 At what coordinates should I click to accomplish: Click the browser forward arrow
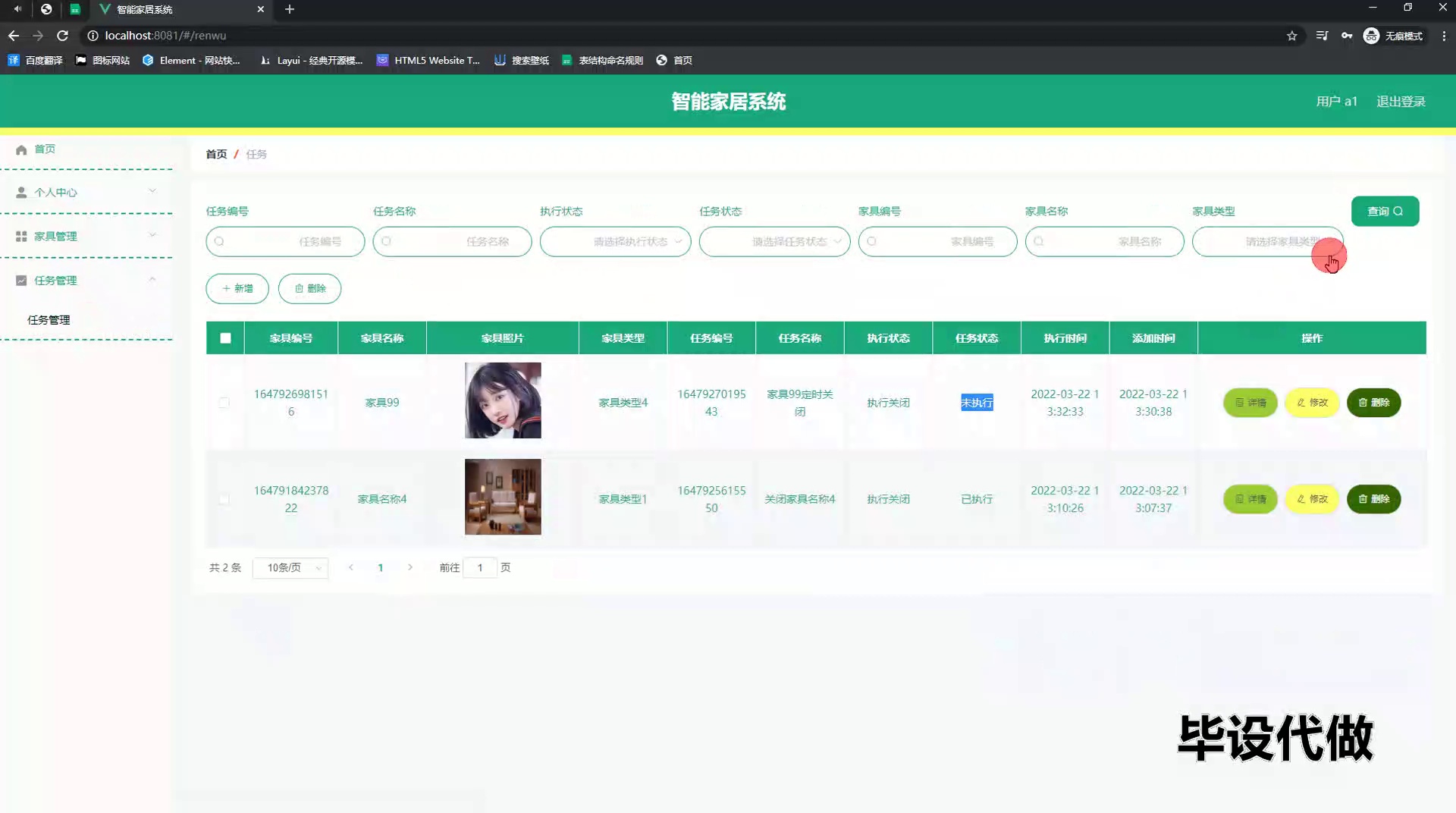click(38, 36)
